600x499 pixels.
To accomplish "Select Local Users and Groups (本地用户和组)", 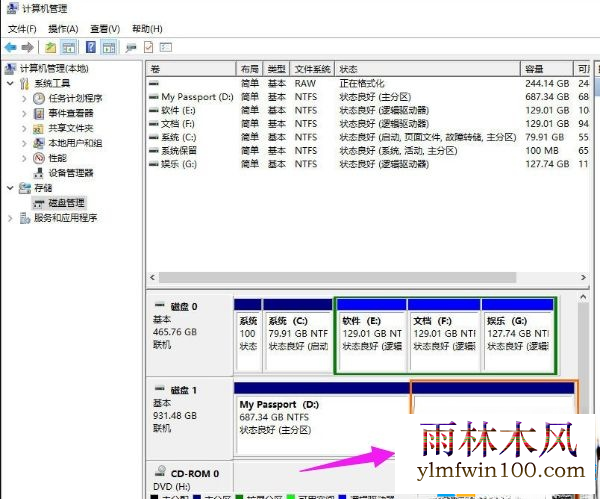I will click(x=75, y=143).
